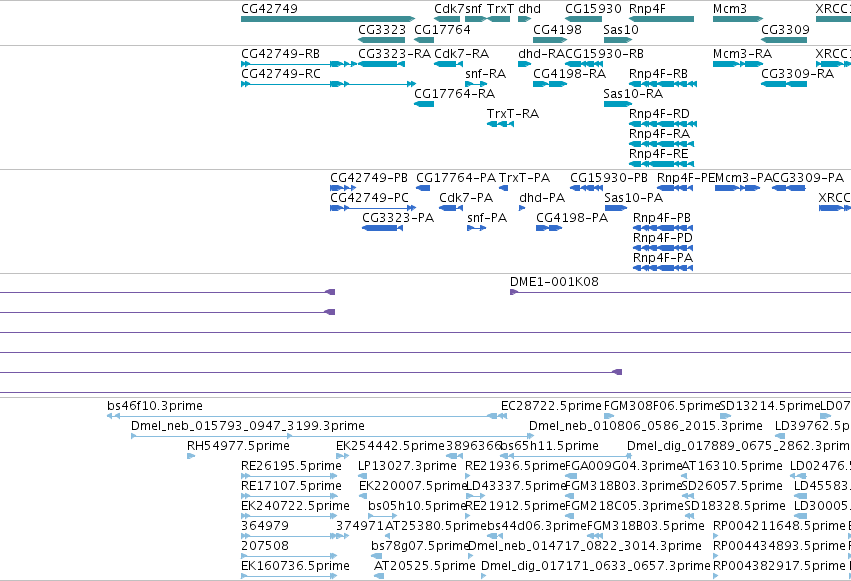
Task: Click the CG42749-RB transcript label
Action: [281, 54]
